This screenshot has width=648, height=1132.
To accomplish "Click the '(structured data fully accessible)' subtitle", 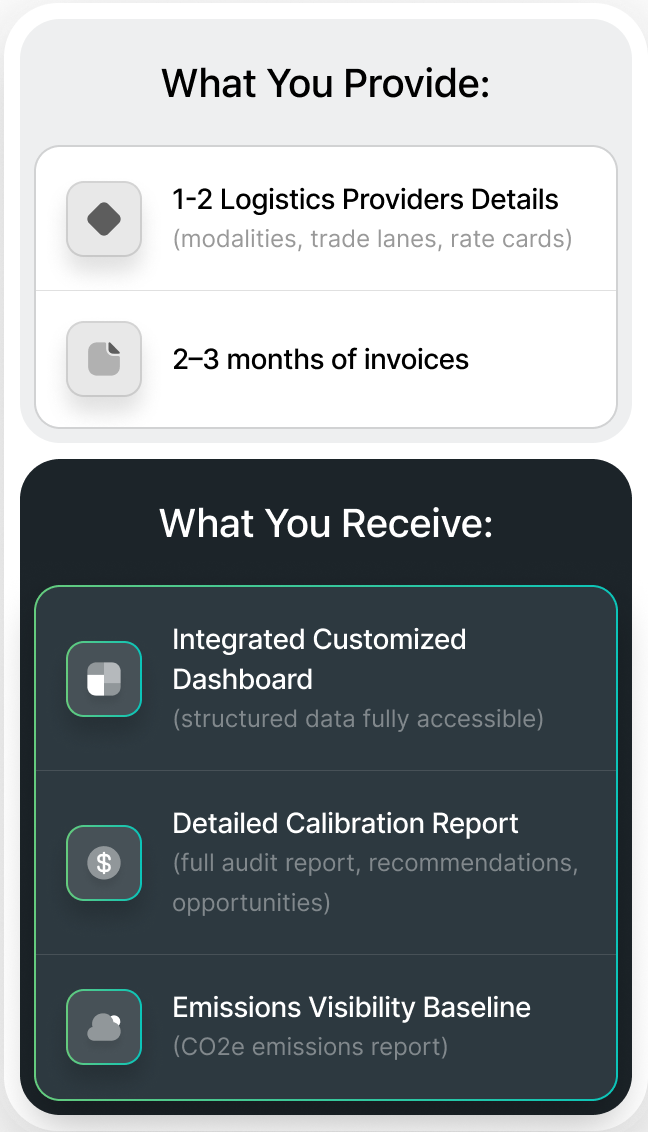I will click(358, 719).
